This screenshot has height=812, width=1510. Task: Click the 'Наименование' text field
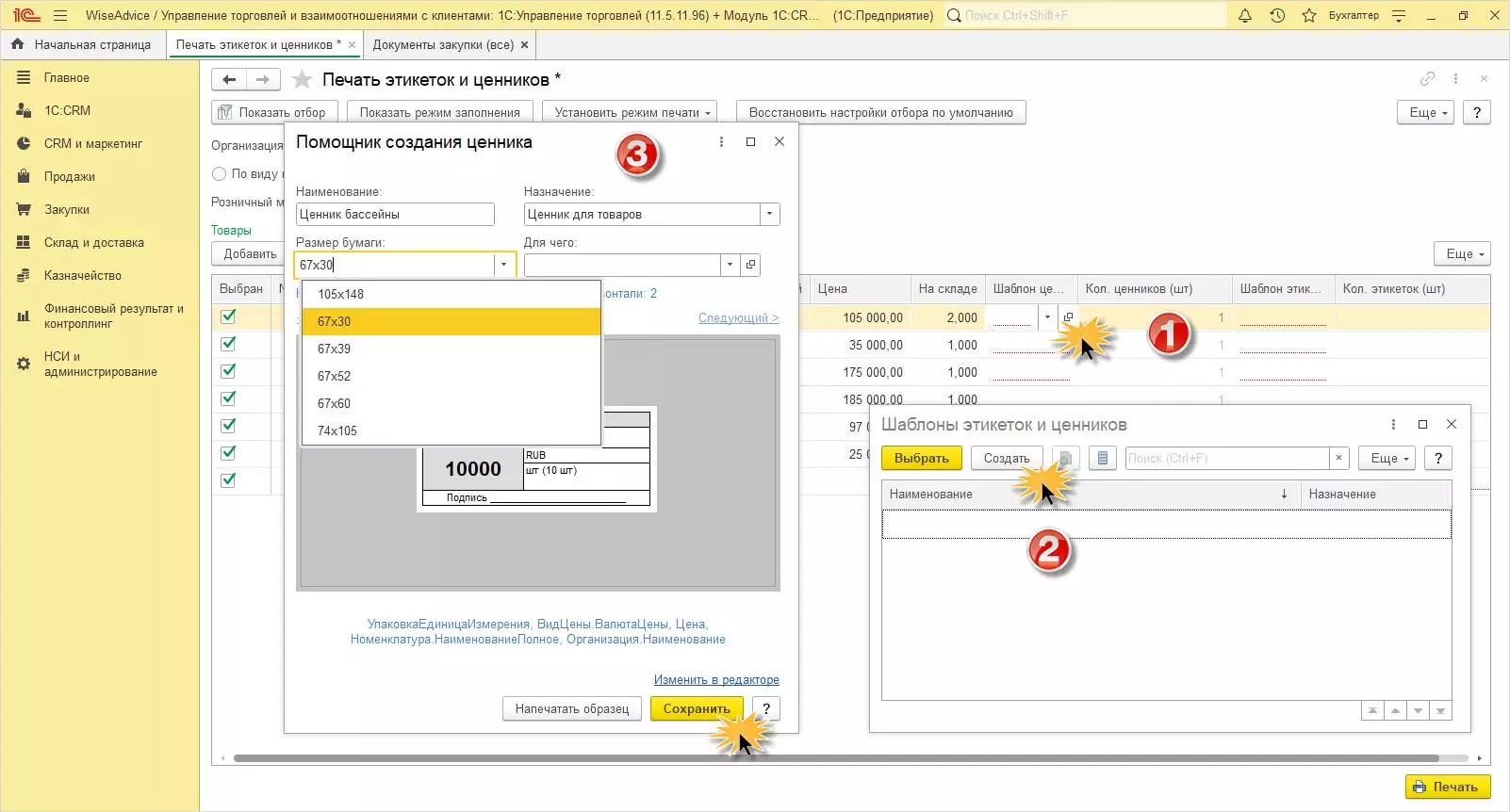(394, 215)
